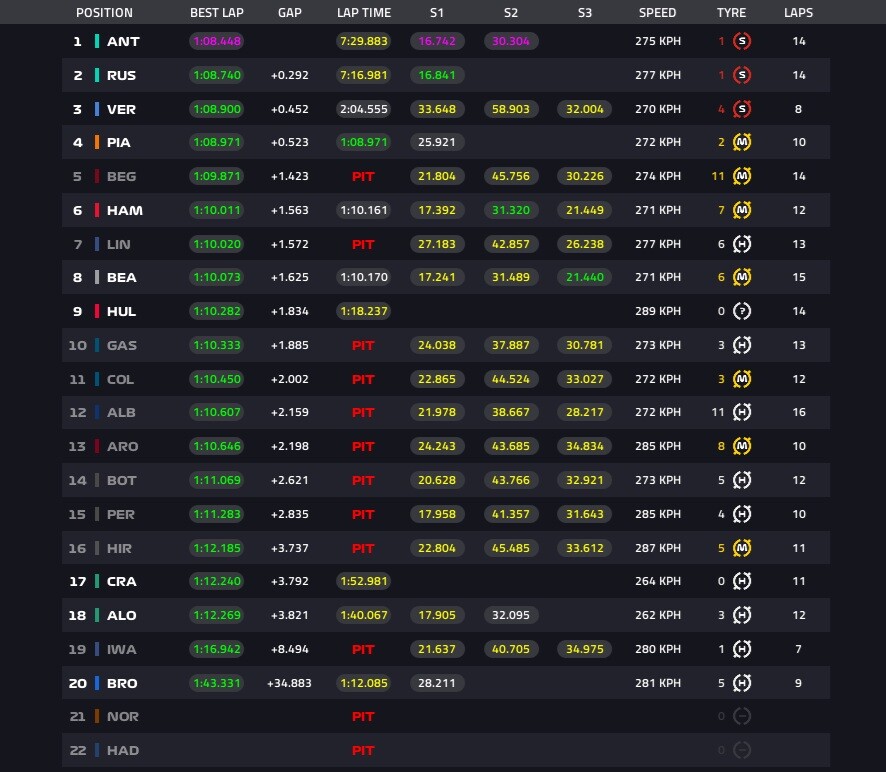The image size is (886, 772).
Task: Click ANT's soft tyre icon
Action: (x=741, y=41)
